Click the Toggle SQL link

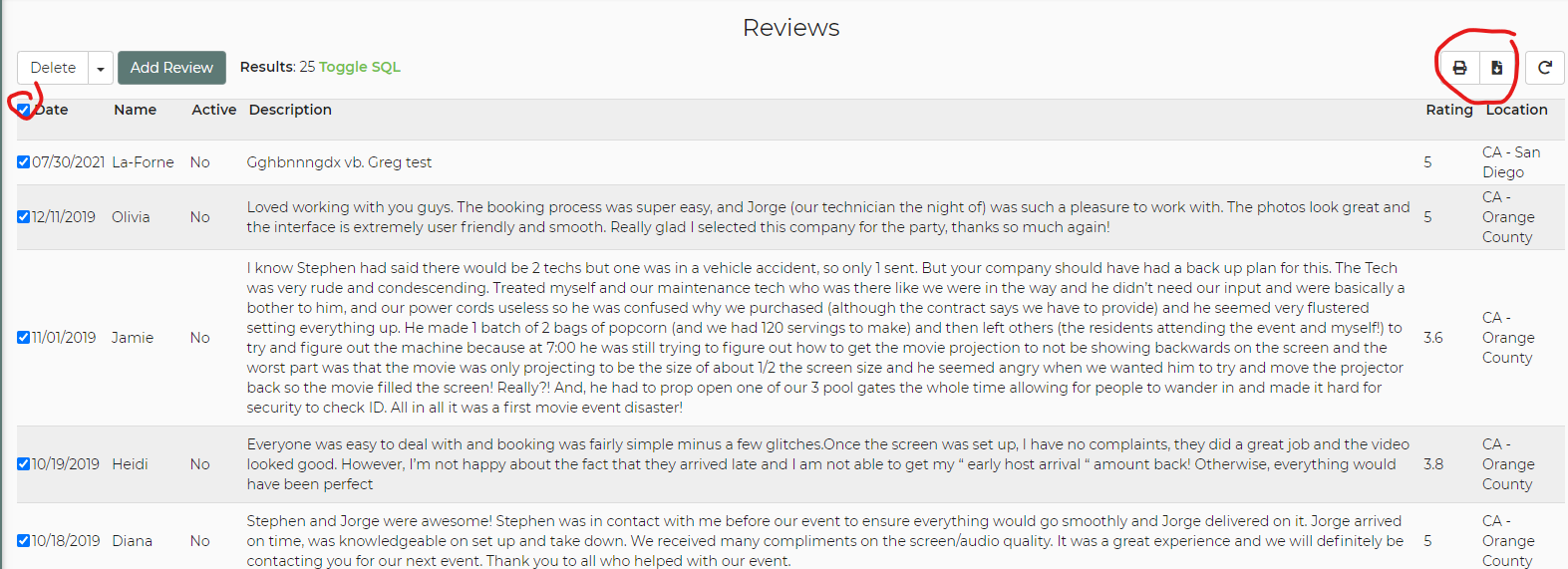coord(360,67)
